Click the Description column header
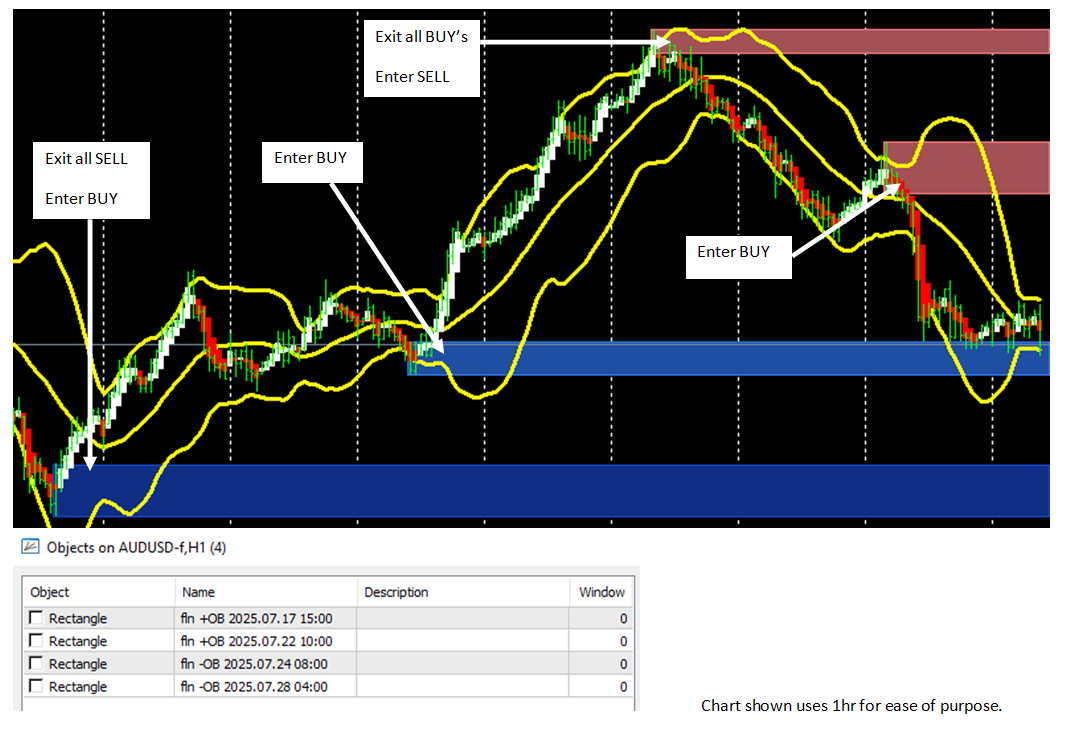Image resolution: width=1066 pixels, height=729 pixels. tap(463, 592)
